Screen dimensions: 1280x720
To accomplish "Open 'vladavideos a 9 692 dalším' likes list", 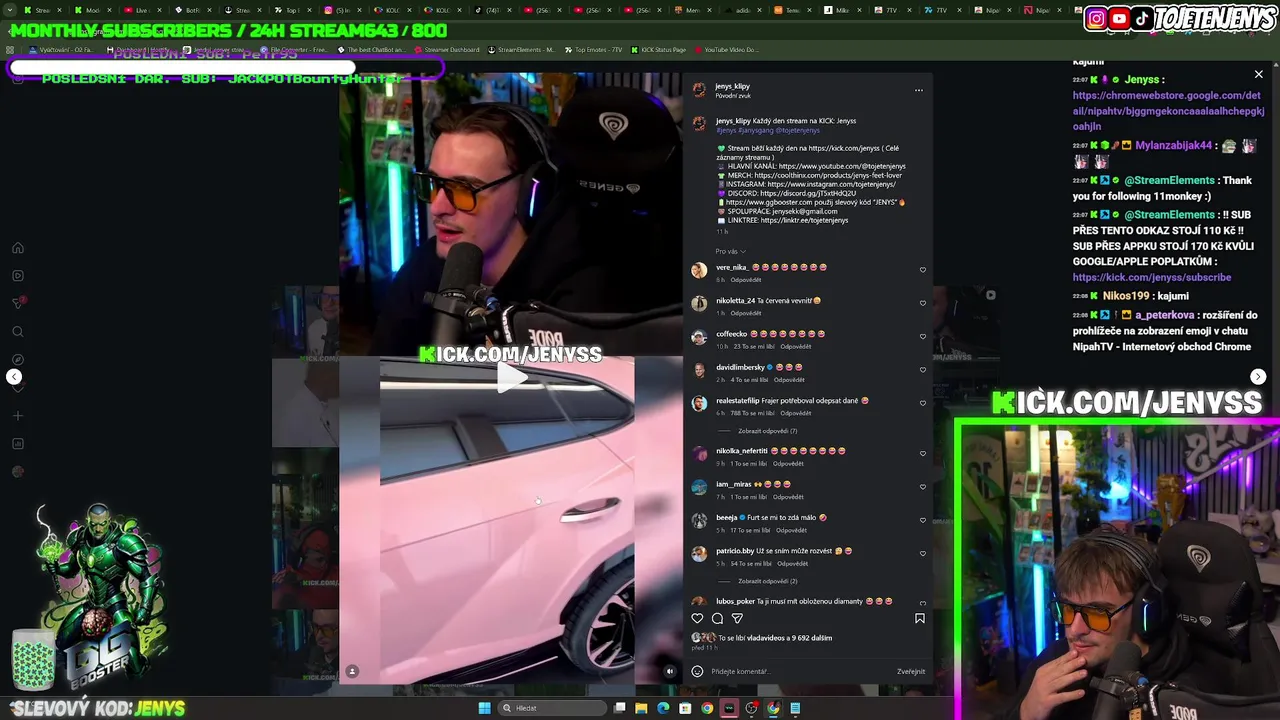I will [789, 638].
